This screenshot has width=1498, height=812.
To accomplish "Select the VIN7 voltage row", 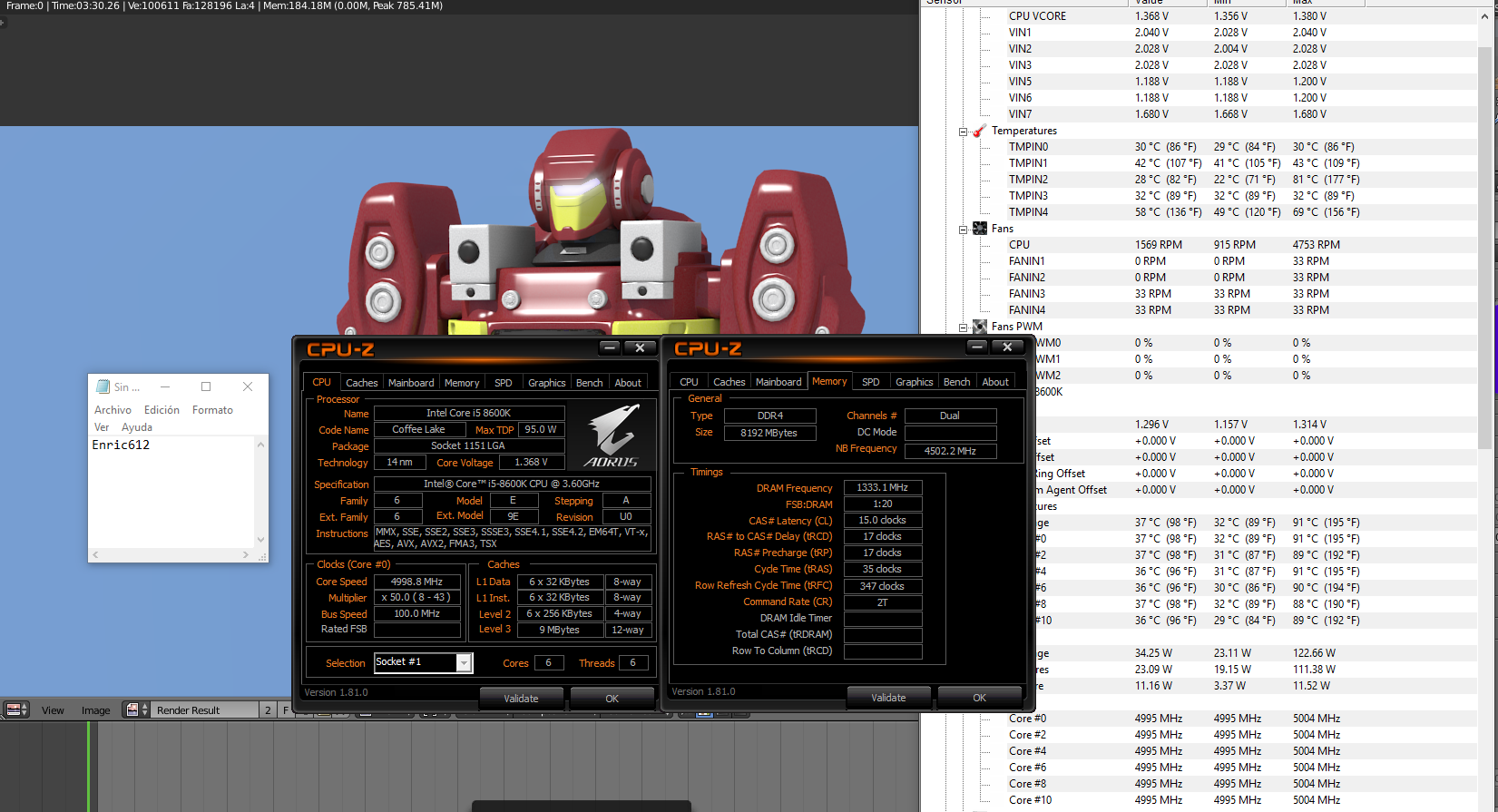I will click(1198, 114).
